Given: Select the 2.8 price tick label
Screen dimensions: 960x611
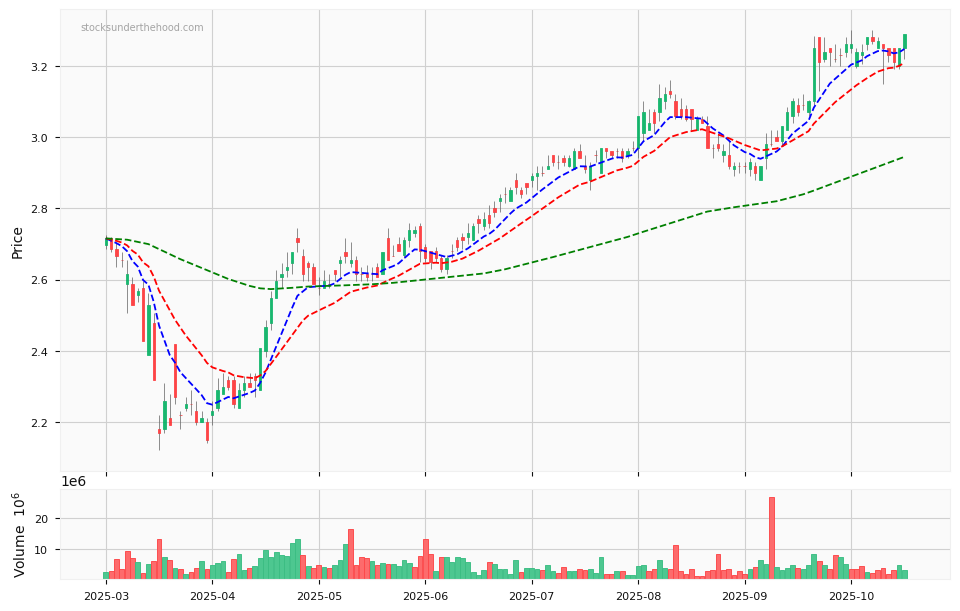Looking at the screenshot, I should click(x=42, y=209).
